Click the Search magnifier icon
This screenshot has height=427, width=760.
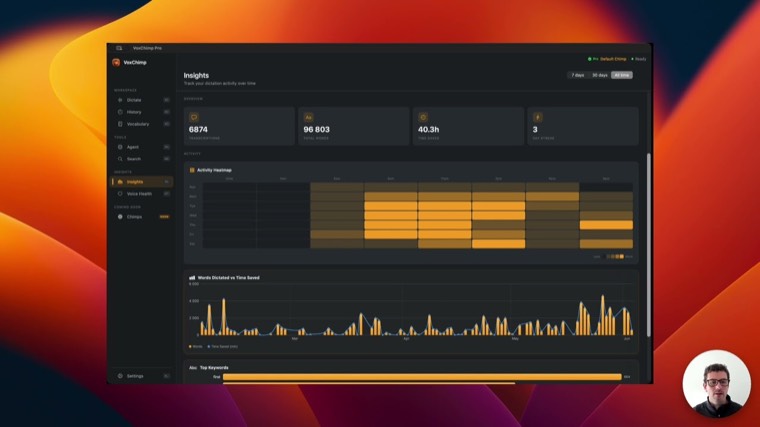click(120, 159)
